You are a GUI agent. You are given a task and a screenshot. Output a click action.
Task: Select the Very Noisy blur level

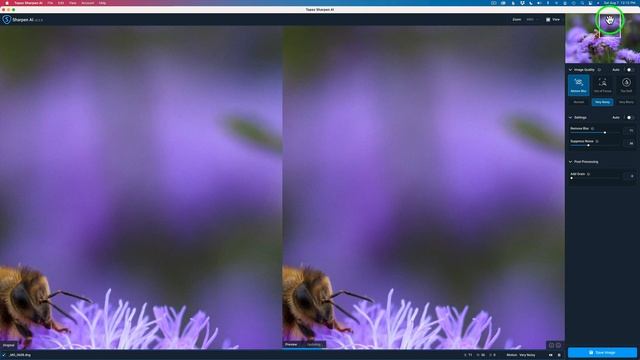coord(602,102)
